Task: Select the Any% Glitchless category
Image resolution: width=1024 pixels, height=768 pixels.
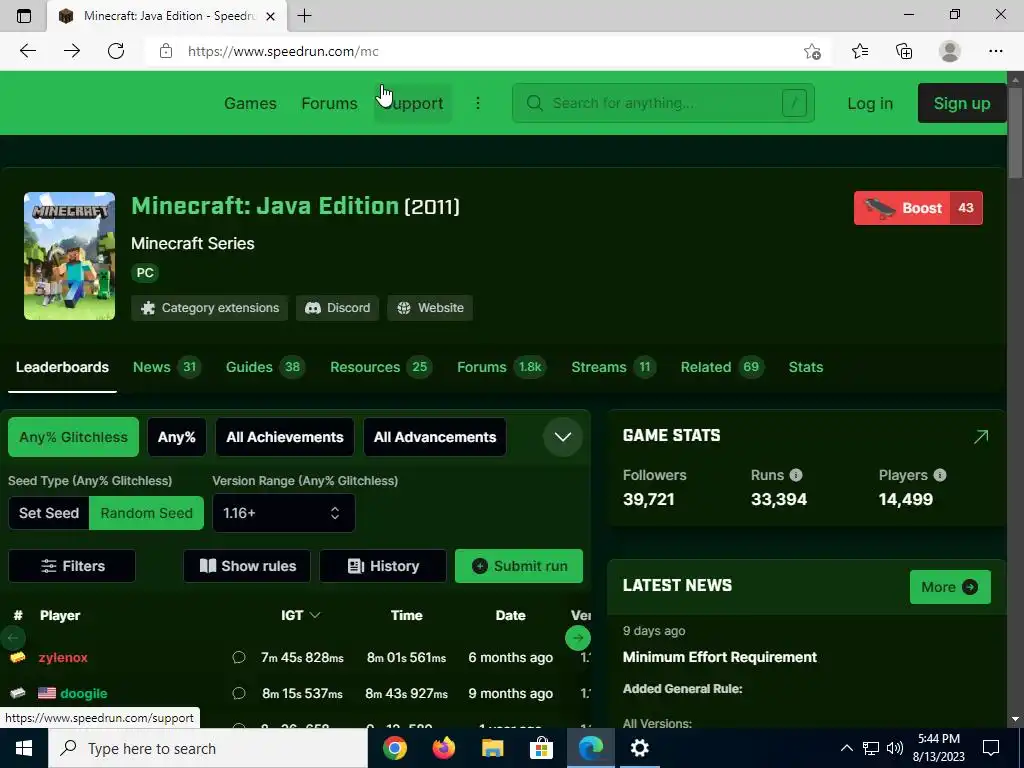Action: 73,437
